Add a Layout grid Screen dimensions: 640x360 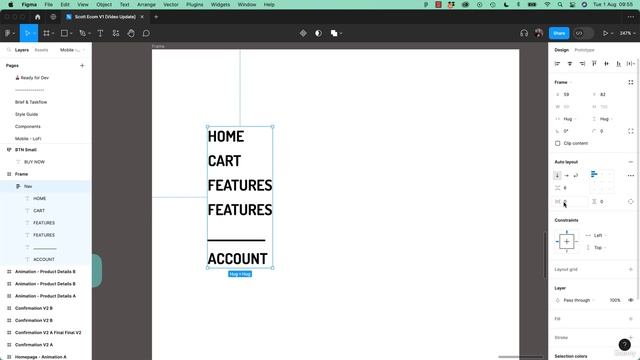(631, 269)
